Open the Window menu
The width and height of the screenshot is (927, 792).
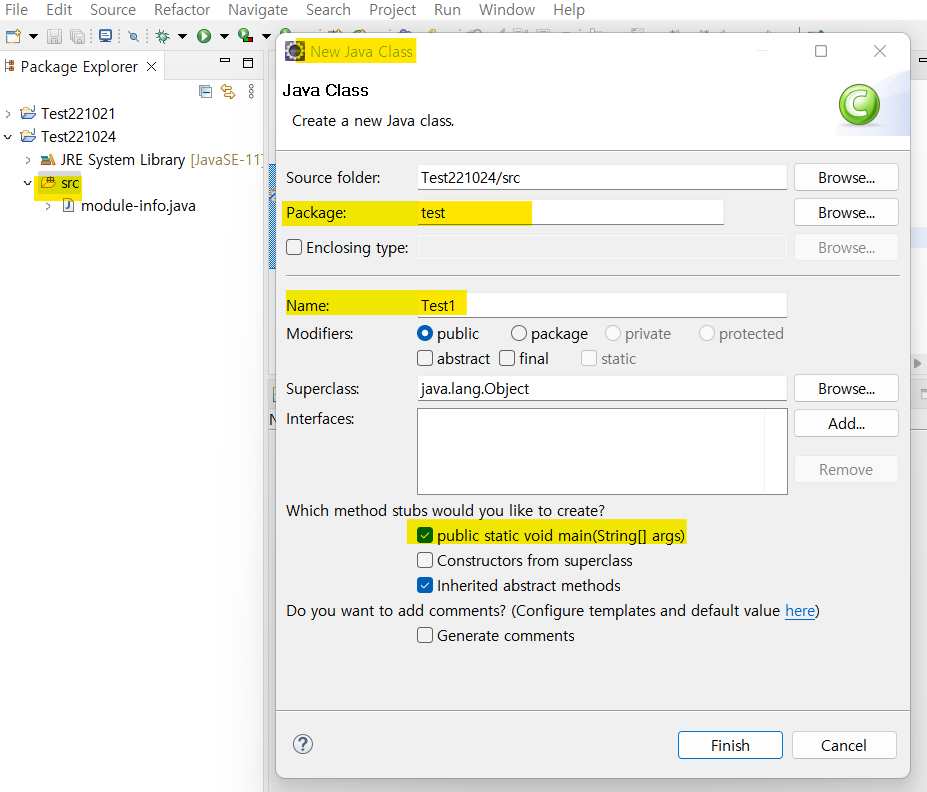point(507,10)
